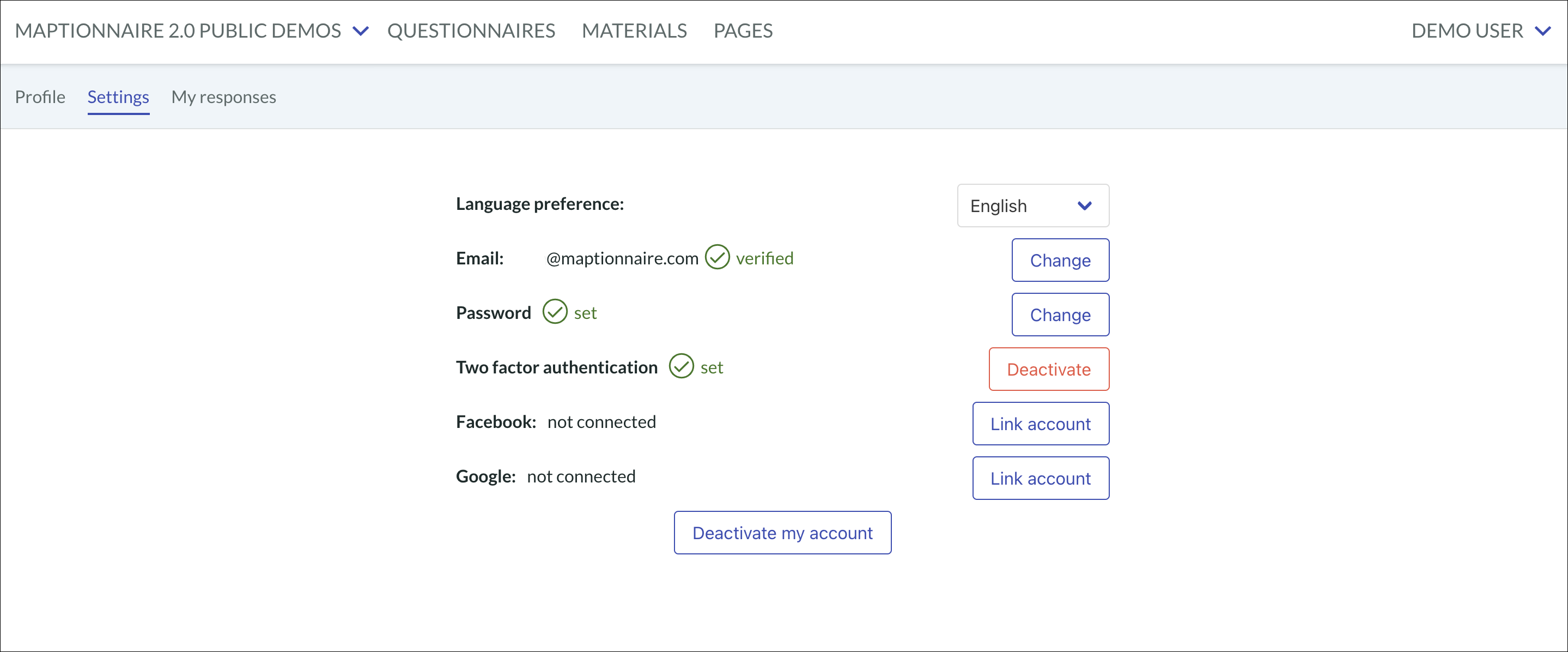Click the 'Email:' label
The width and height of the screenshot is (1568, 652).
479,258
